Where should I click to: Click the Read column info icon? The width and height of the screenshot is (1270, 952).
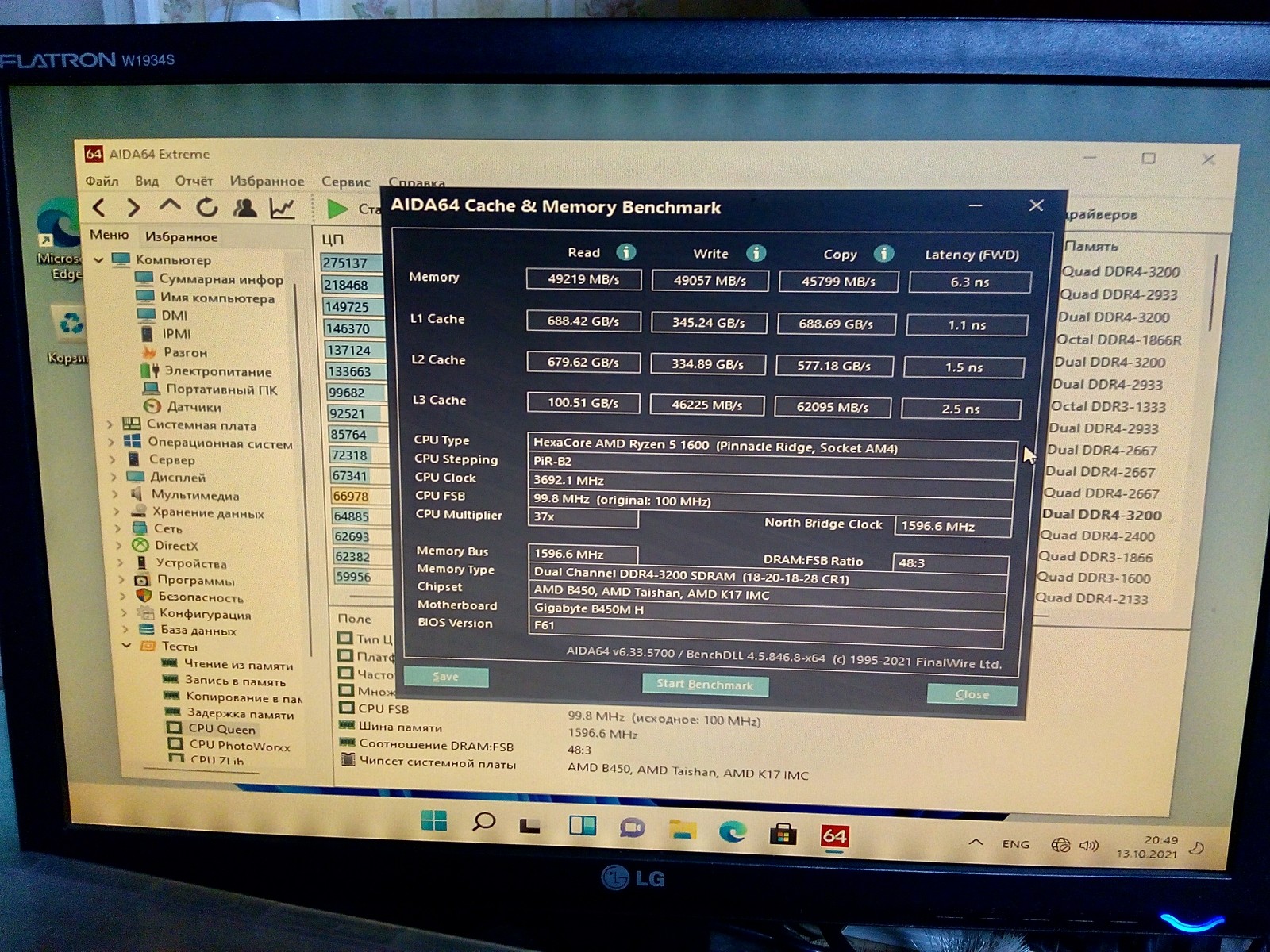point(626,252)
